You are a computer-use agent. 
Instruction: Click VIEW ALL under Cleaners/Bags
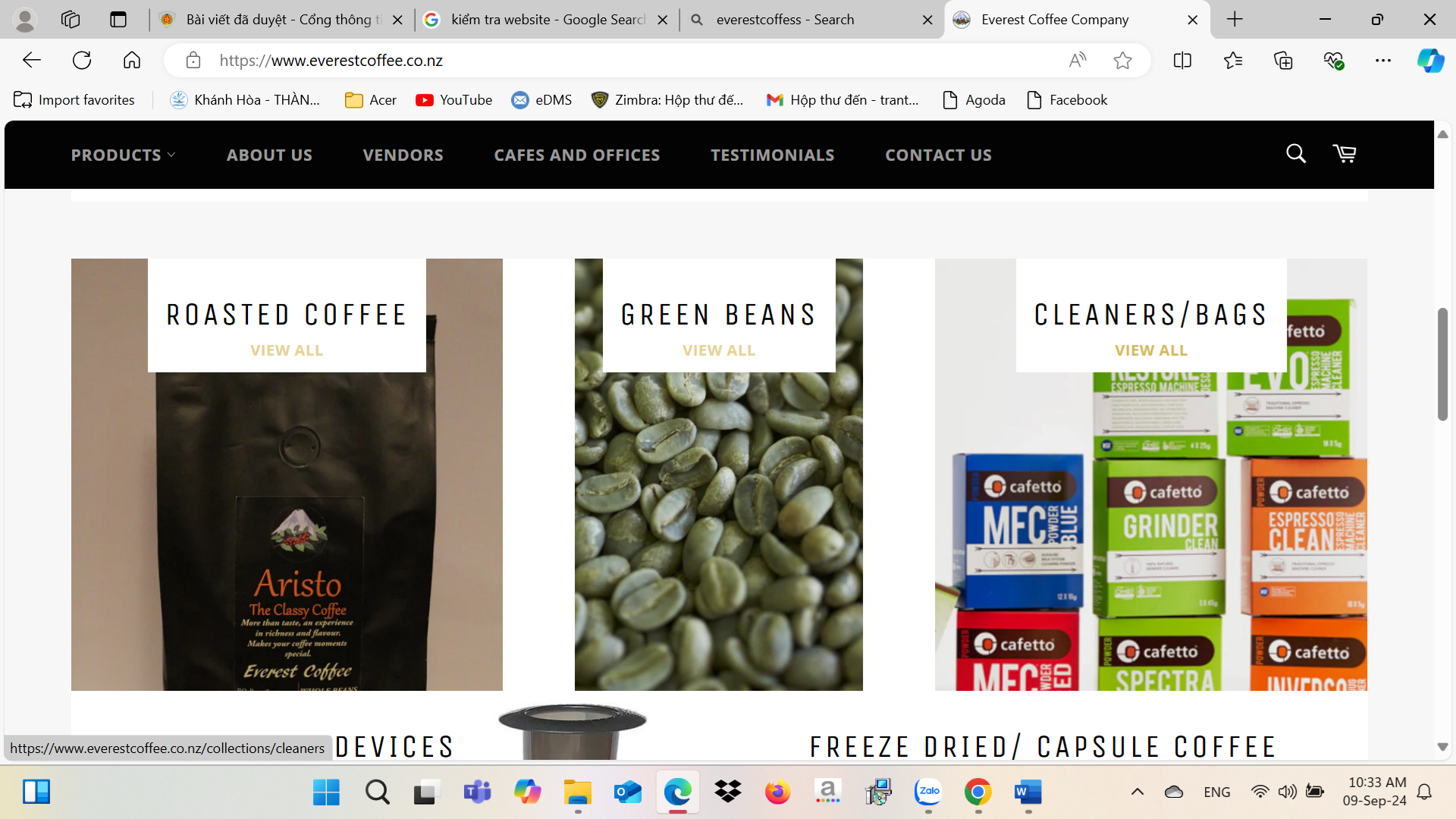(1151, 350)
